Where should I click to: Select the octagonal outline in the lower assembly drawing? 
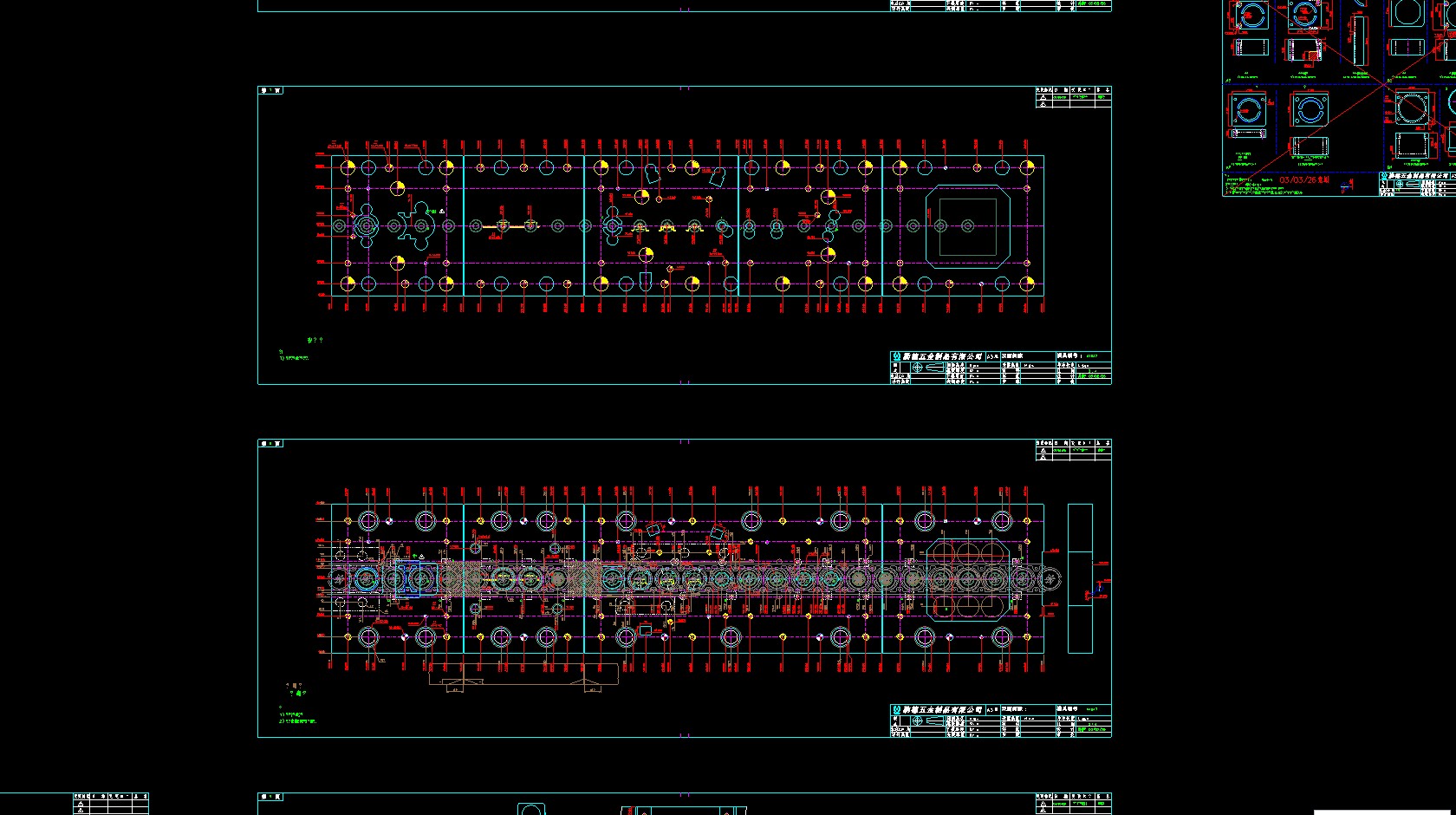pyautogui.click(x=967, y=578)
